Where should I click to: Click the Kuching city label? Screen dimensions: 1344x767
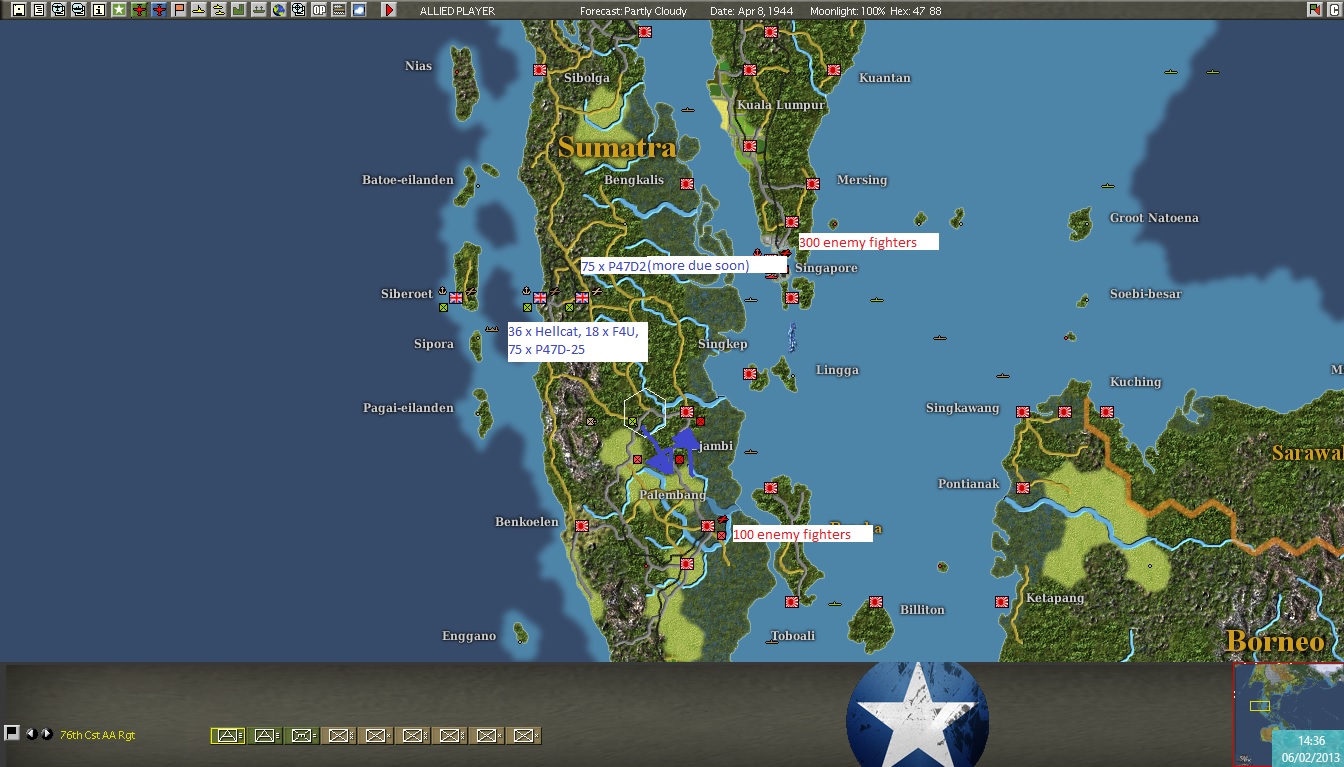tap(1136, 382)
